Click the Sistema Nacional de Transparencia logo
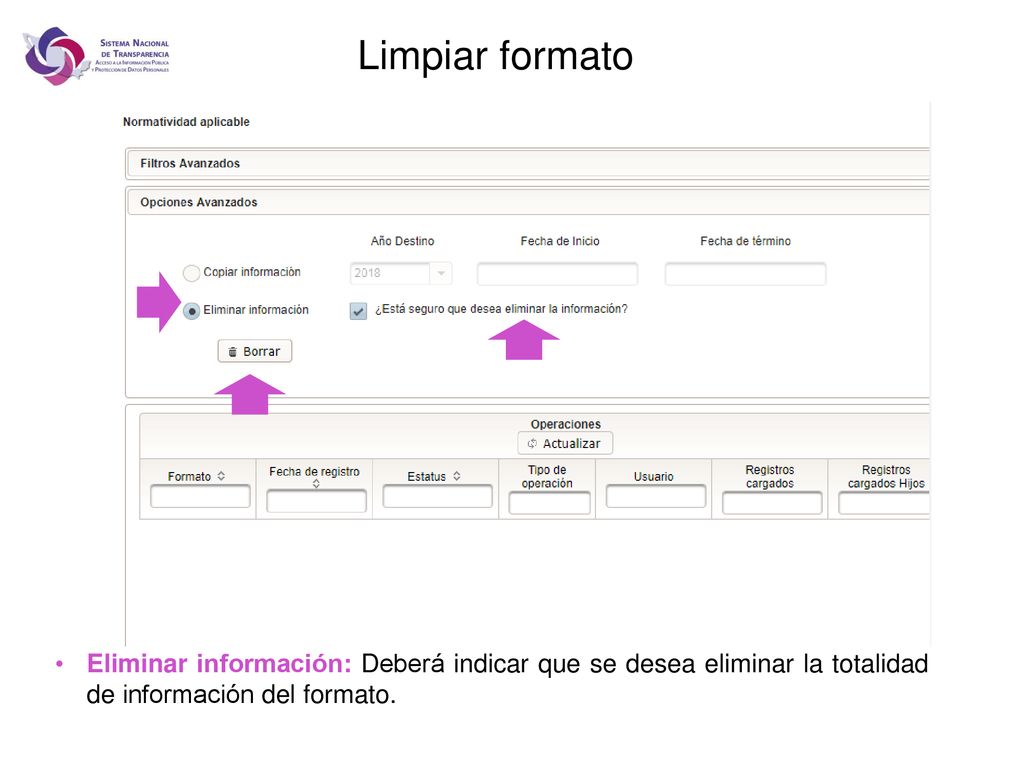This screenshot has height=768, width=1024. [96, 56]
